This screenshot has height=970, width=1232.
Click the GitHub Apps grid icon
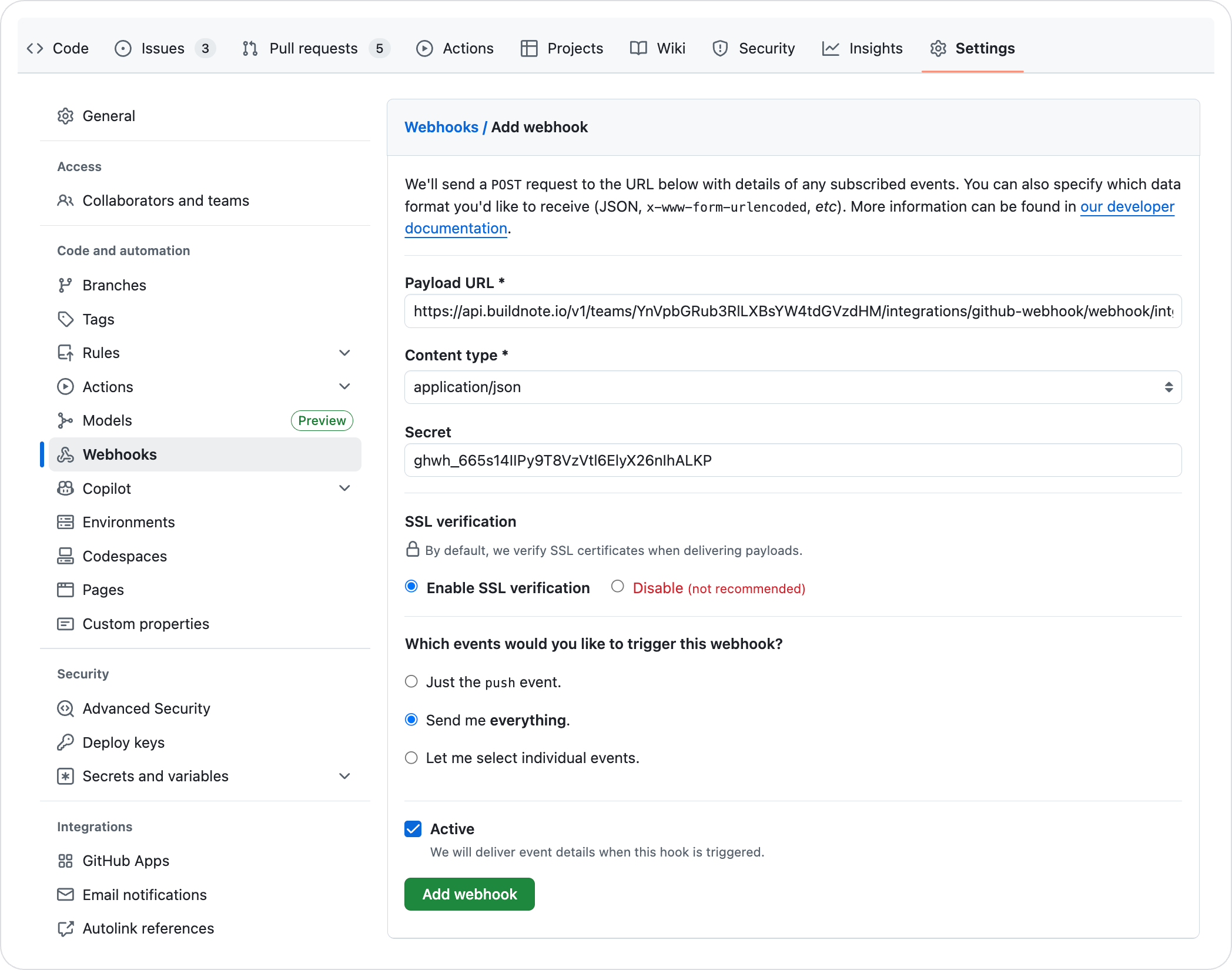pyautogui.click(x=65, y=861)
